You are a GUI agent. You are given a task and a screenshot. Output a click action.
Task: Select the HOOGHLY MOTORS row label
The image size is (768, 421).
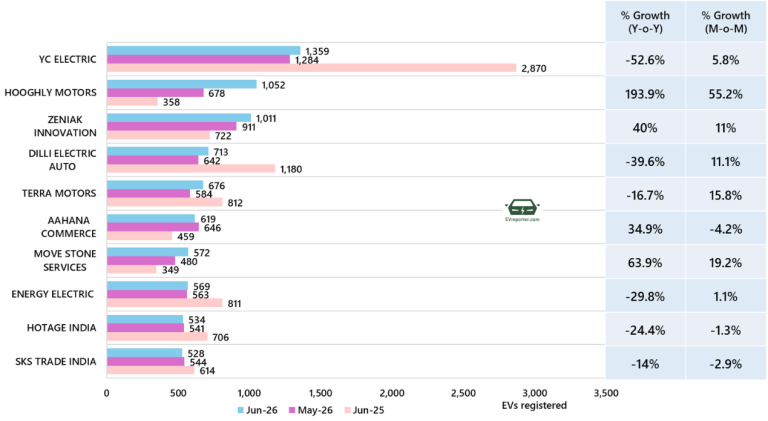[50, 93]
